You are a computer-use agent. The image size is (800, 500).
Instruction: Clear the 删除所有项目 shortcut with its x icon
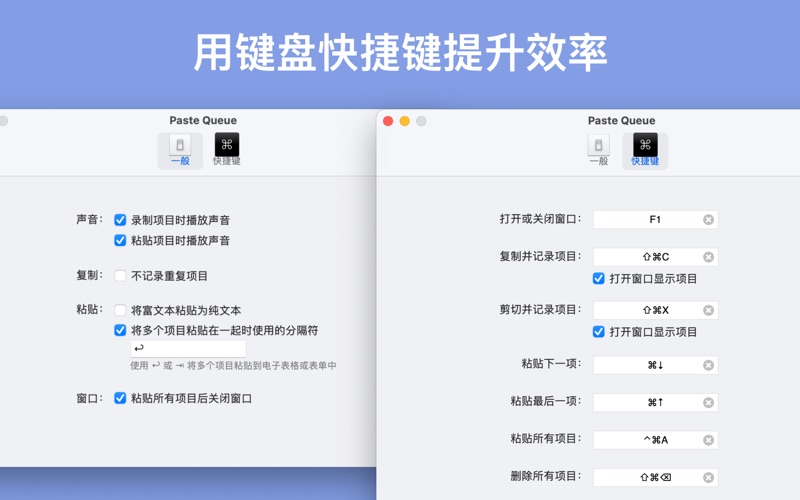708,478
